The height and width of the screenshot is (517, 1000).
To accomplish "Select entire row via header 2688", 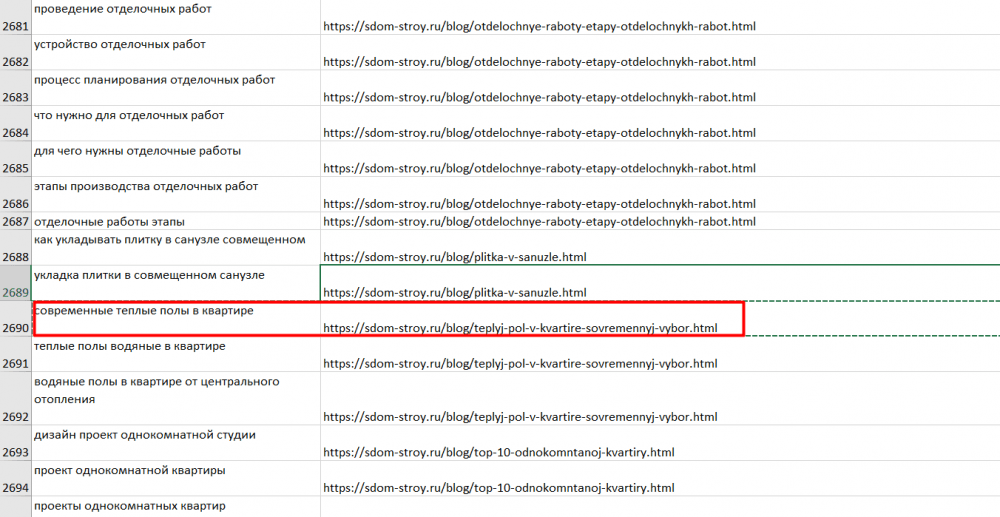I will tap(15, 247).
